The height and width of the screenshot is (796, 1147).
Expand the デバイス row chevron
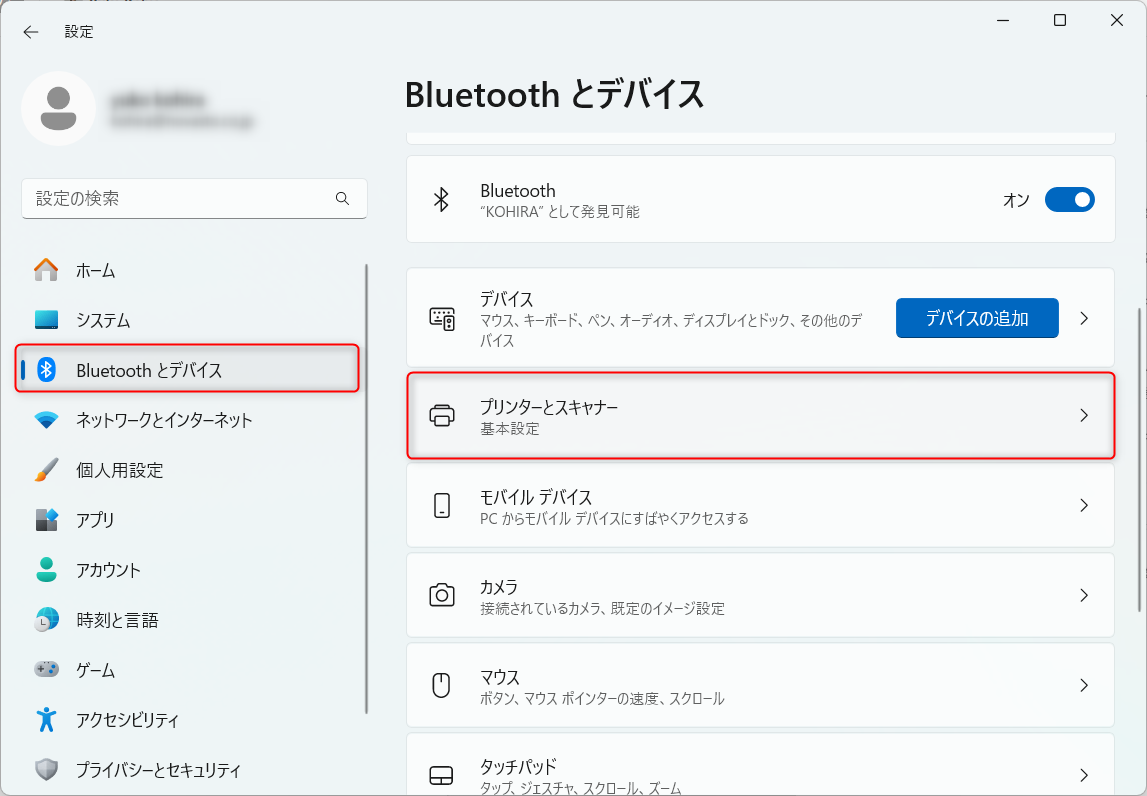pyautogui.click(x=1084, y=319)
